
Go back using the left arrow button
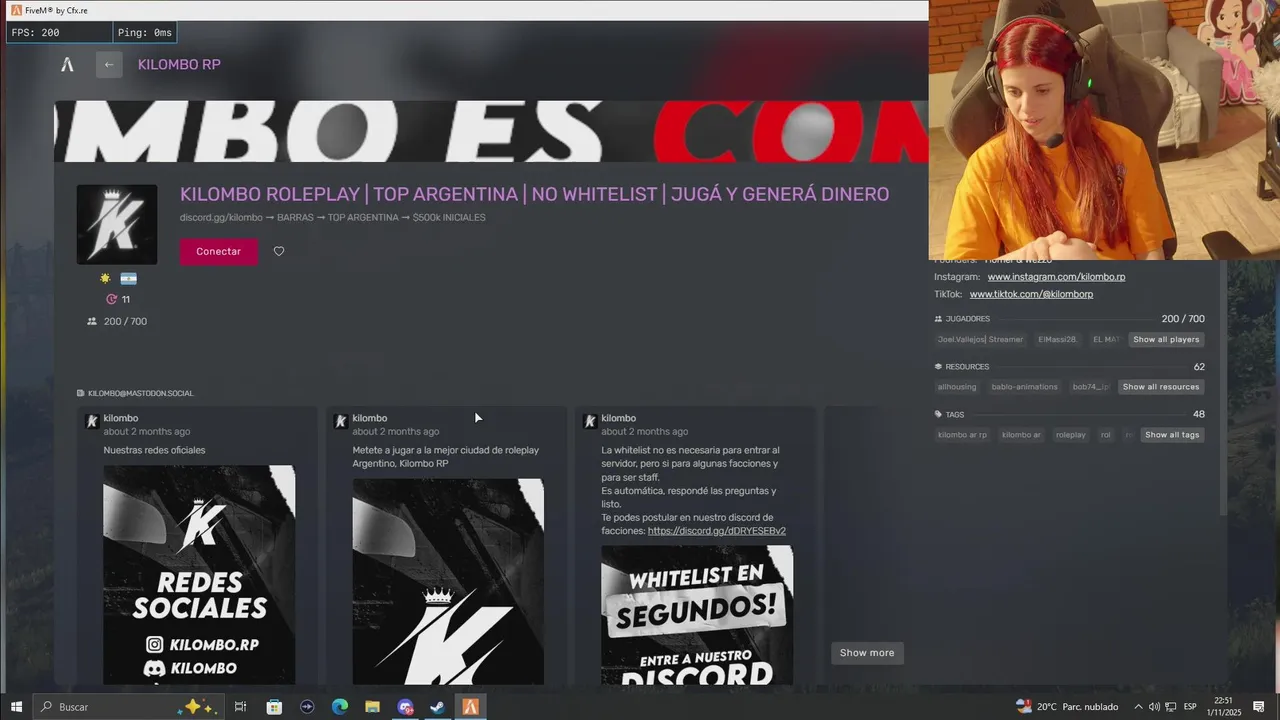[x=109, y=65]
